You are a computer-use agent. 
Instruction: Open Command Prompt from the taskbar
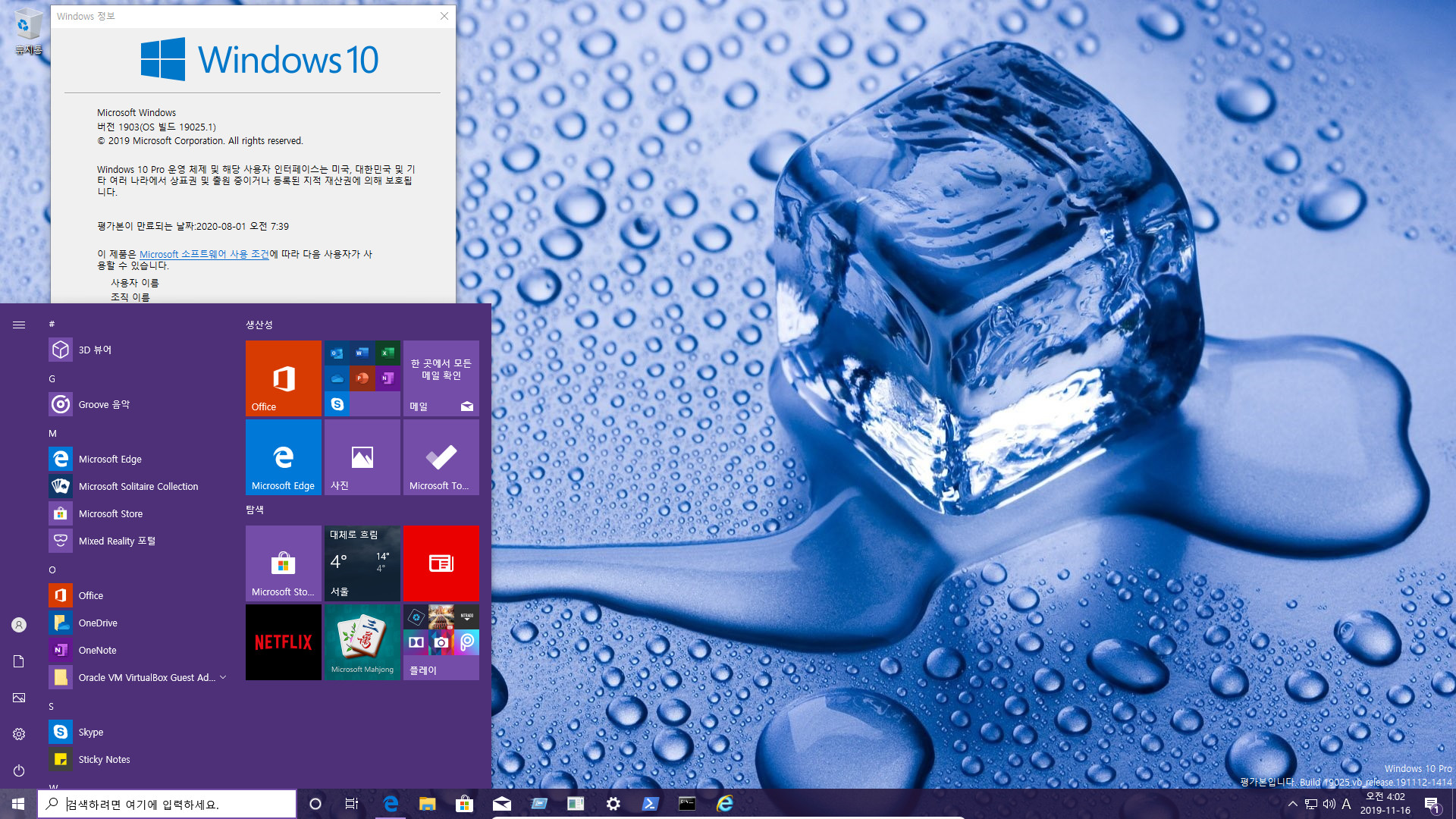coord(687,804)
